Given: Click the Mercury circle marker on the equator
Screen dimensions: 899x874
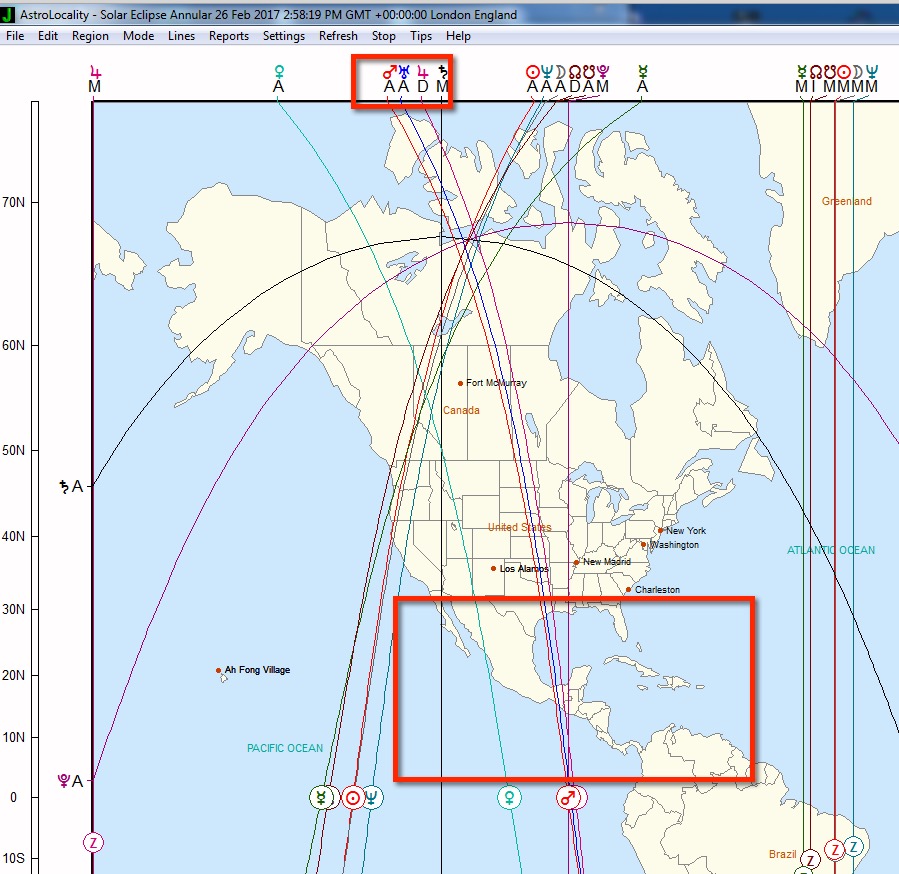Looking at the screenshot, I should click(x=322, y=797).
